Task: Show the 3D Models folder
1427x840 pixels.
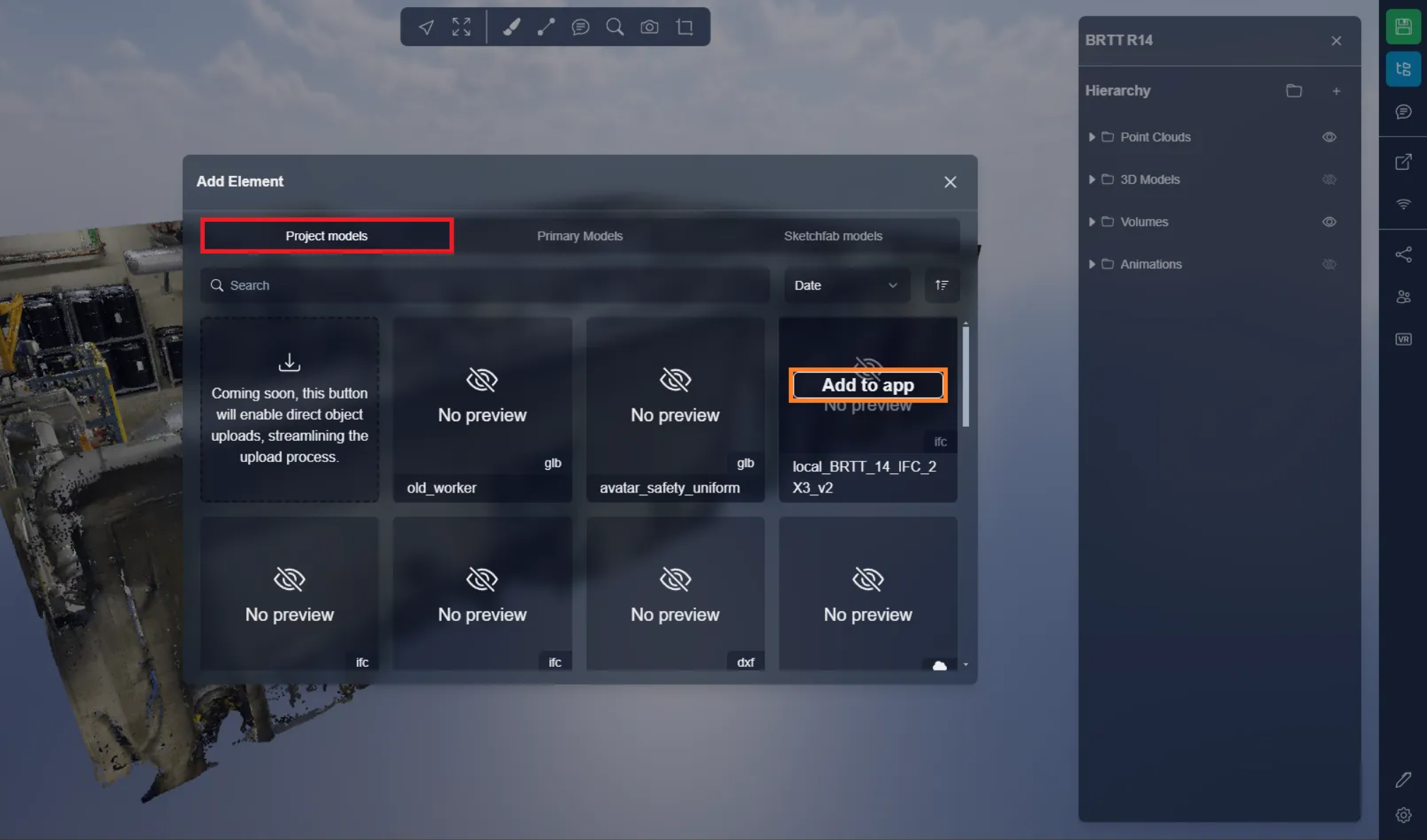Action: coord(1329,179)
